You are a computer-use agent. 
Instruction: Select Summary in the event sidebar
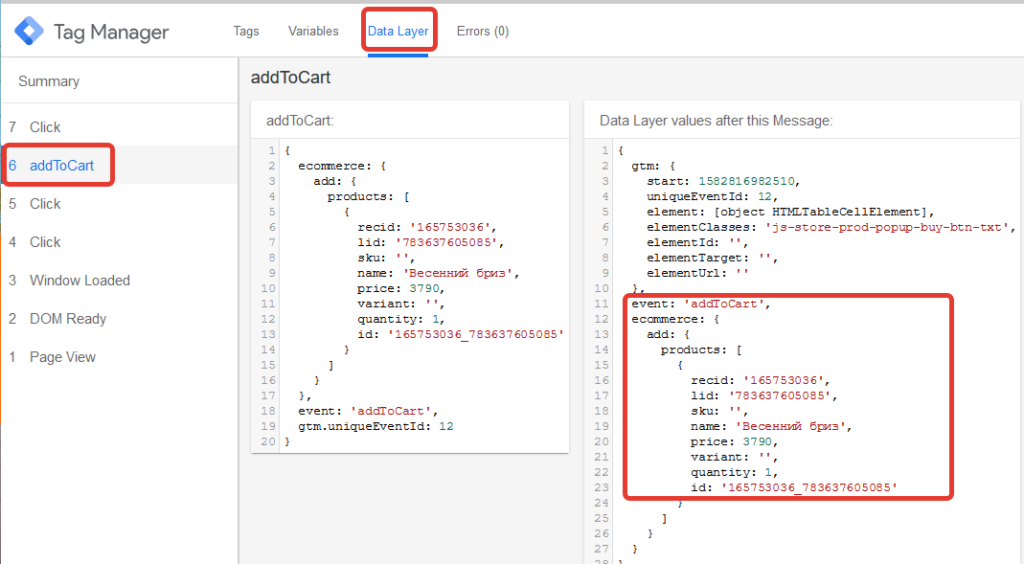click(49, 81)
